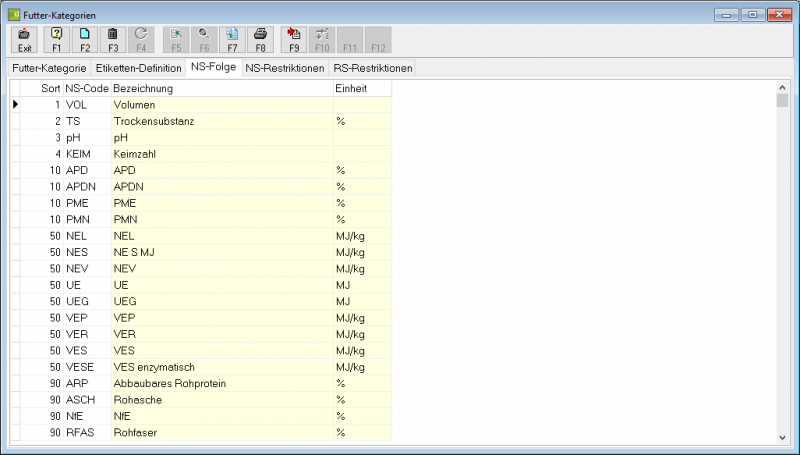Click the TS code cell
Viewport: 800px width, 455px height.
point(87,121)
